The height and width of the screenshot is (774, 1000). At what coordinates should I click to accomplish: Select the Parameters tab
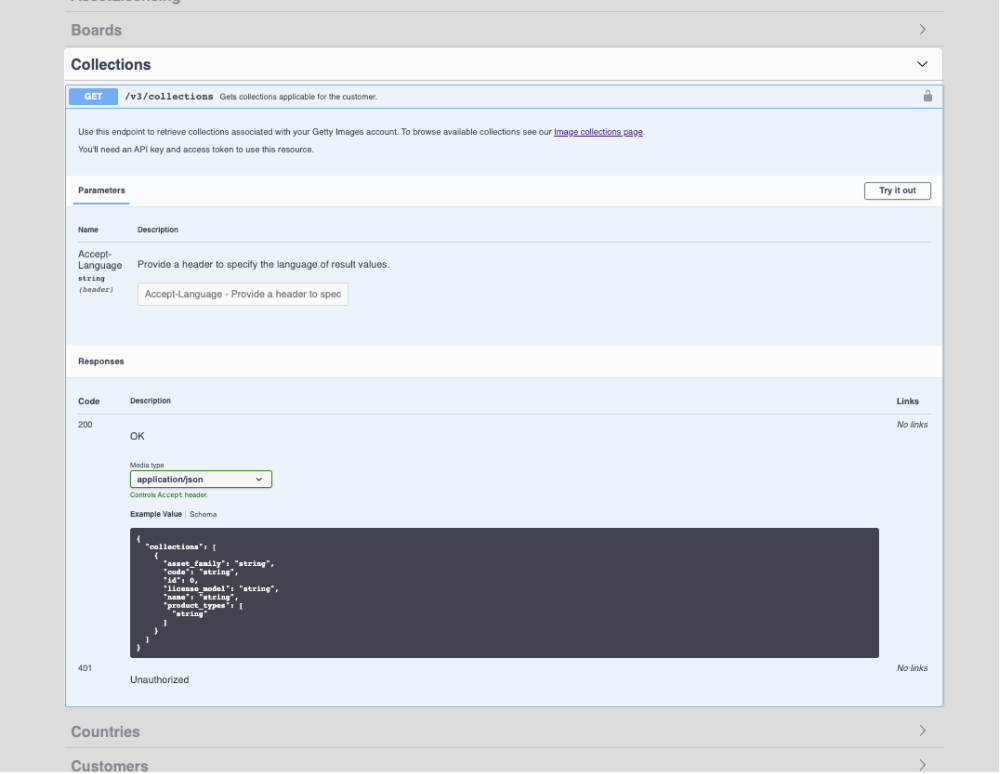[102, 190]
